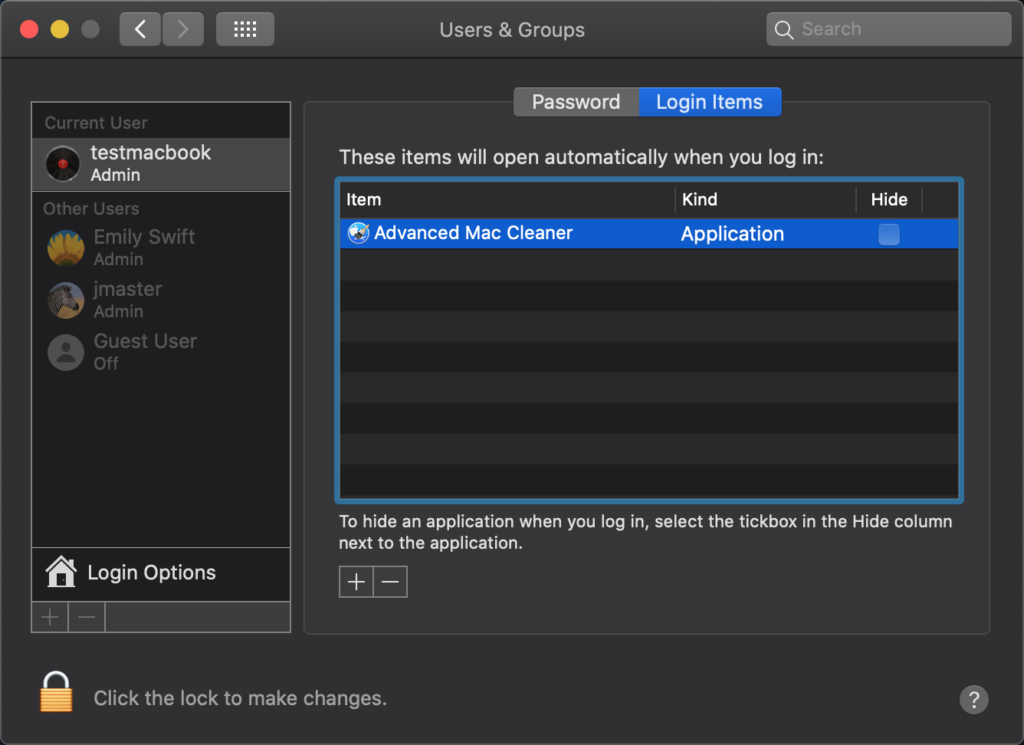Switch to the Password tab
Viewport: 1024px width, 745px height.
576,102
